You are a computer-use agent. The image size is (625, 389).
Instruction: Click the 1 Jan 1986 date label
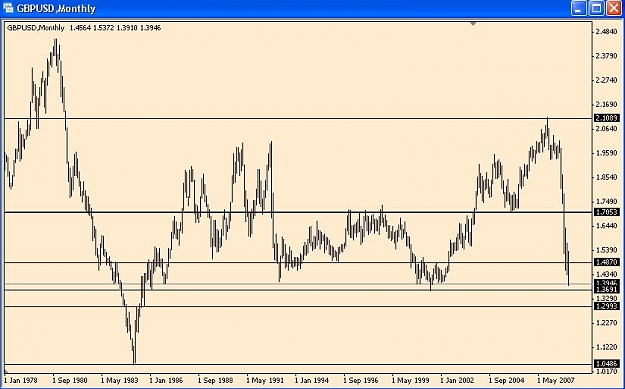click(166, 380)
